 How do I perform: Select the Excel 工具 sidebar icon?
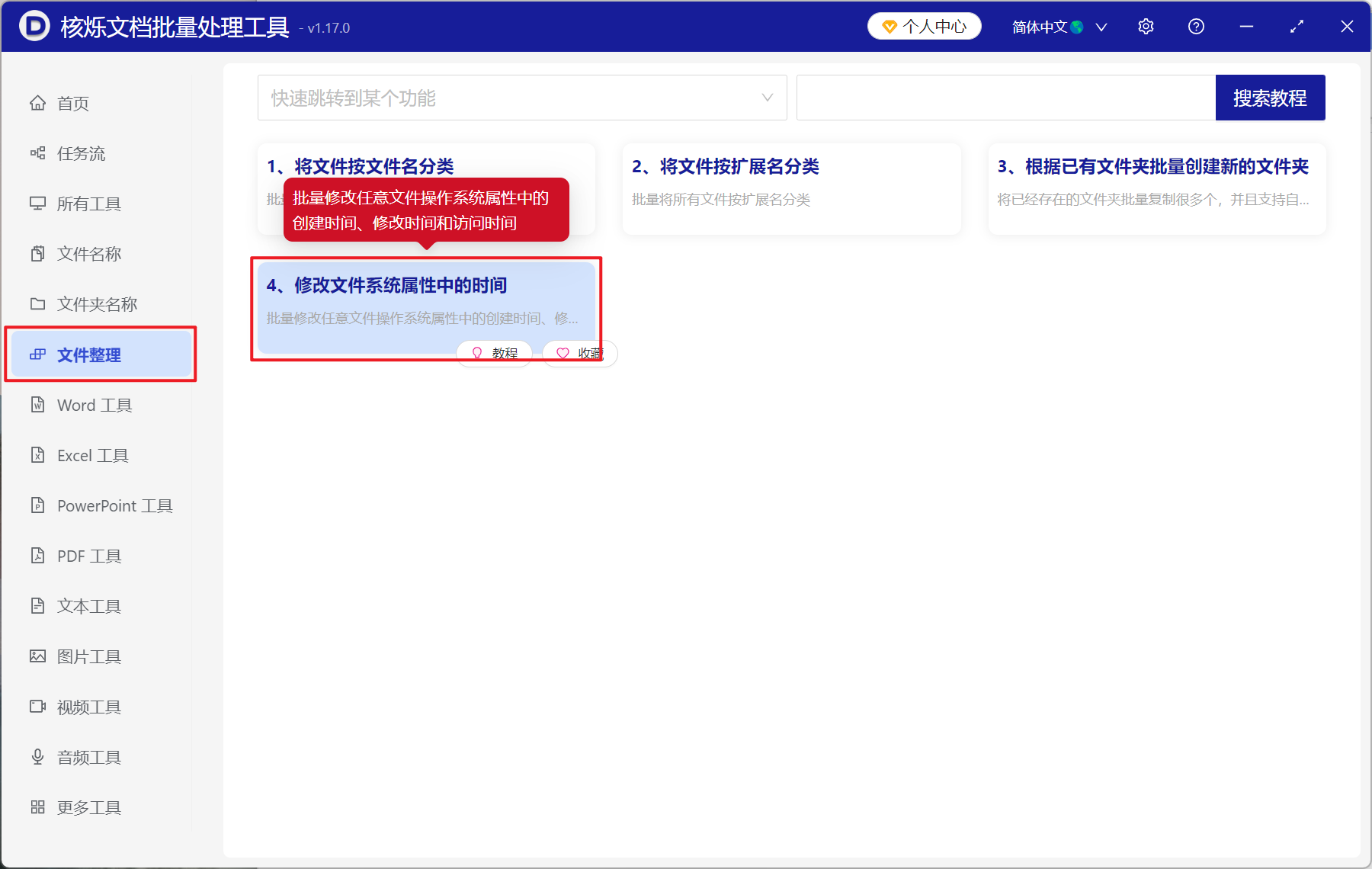tap(91, 455)
